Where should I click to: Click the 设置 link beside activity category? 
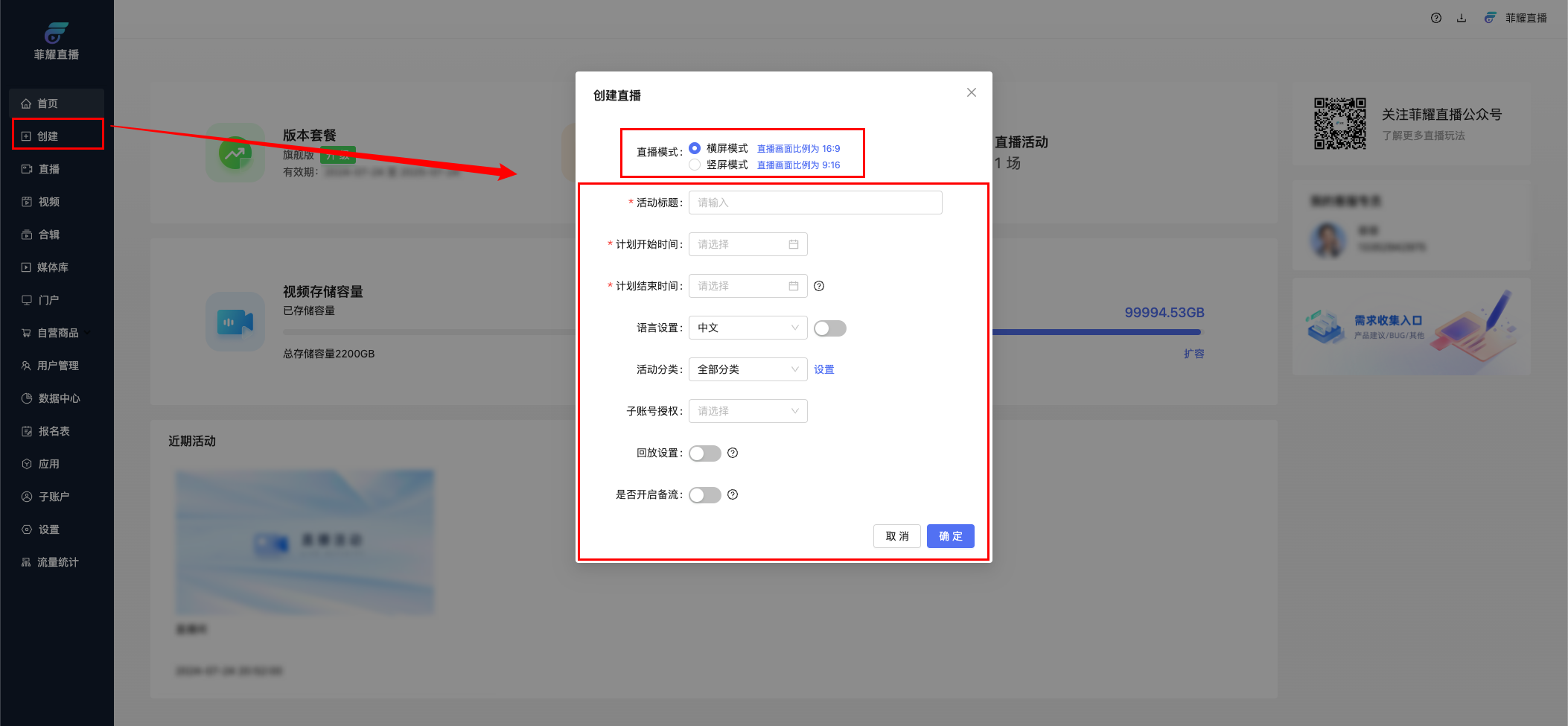823,369
